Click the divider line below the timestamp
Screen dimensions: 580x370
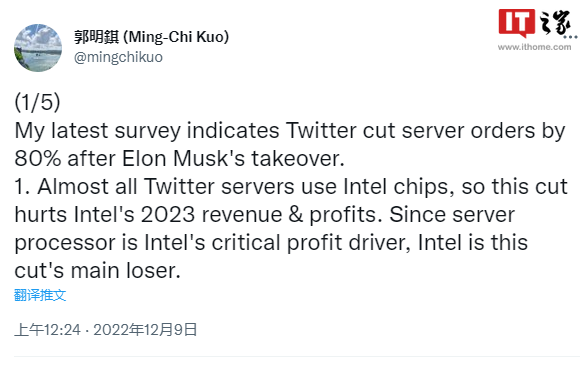pyautogui.click(x=296, y=357)
